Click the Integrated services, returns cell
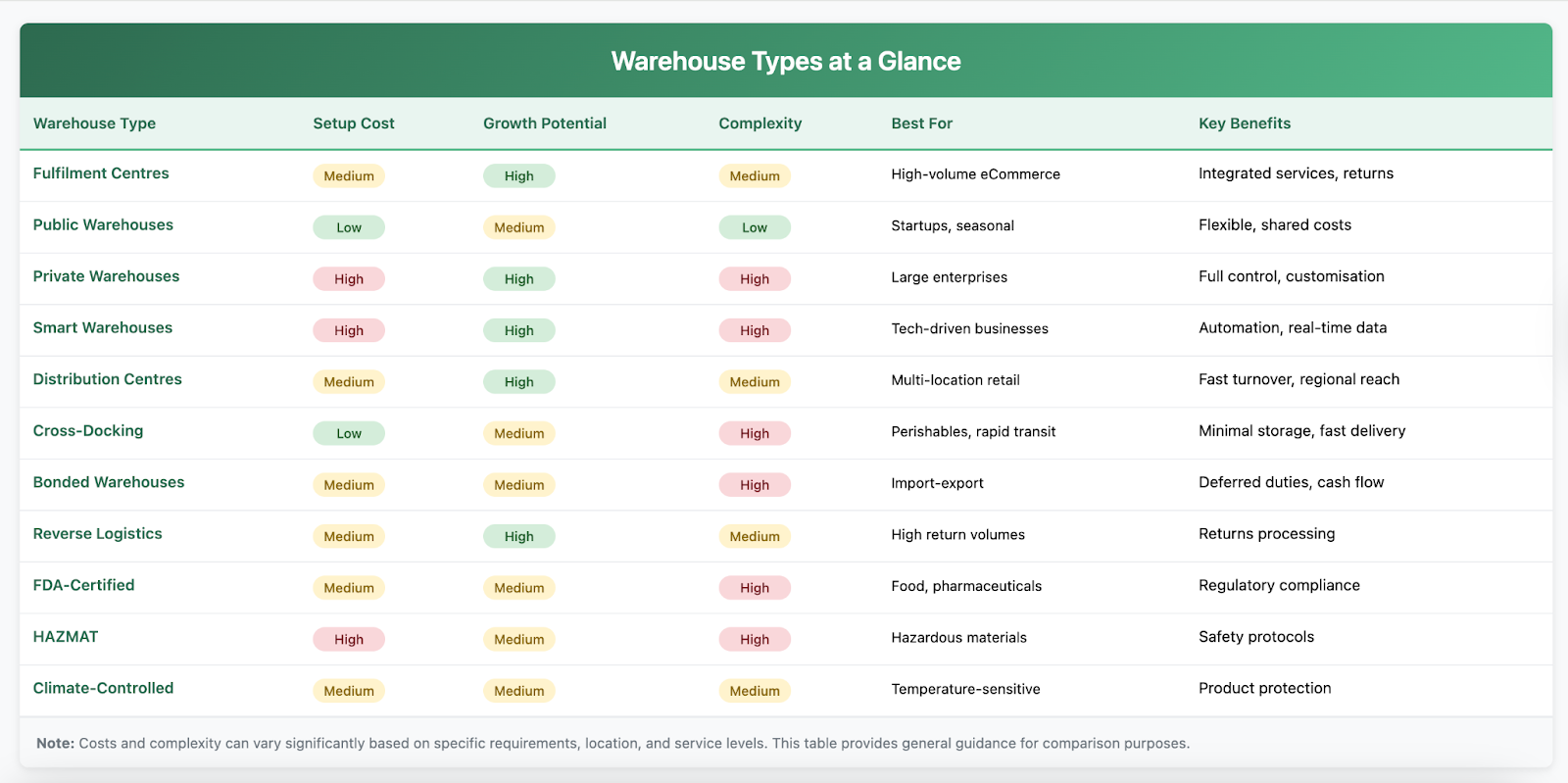Screen dimensions: 1568x783 [1296, 173]
